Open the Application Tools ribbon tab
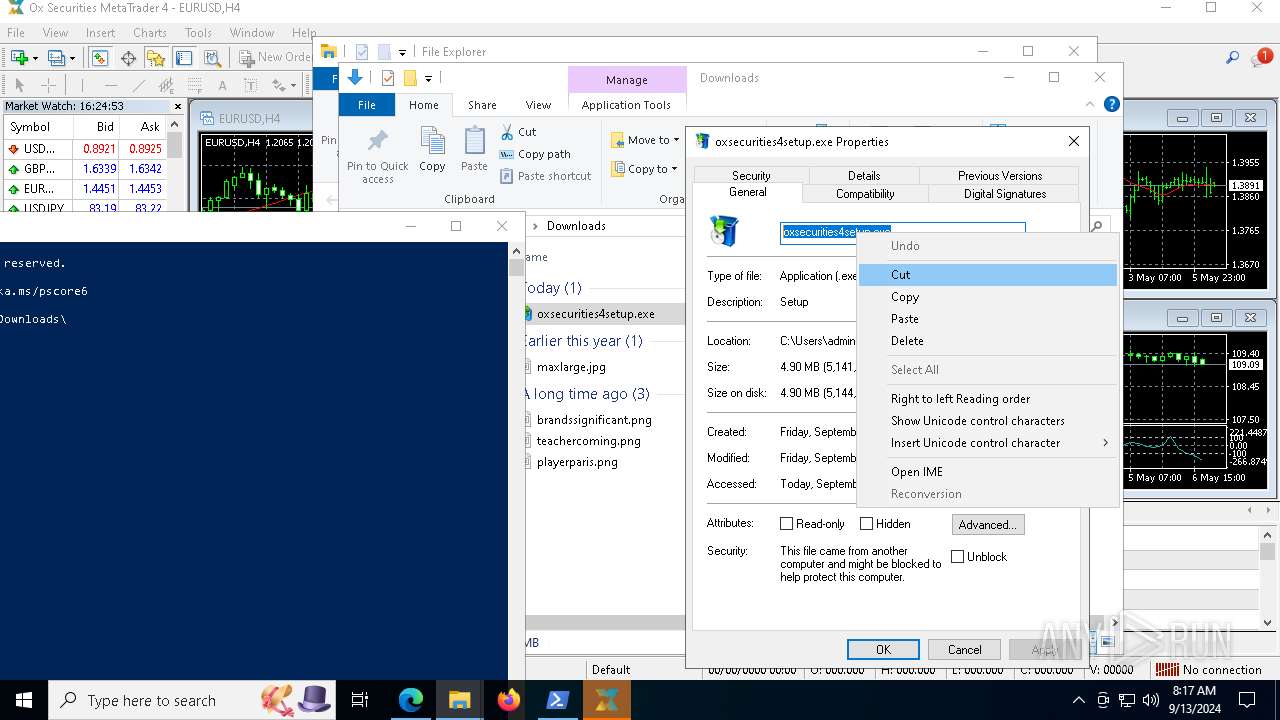Viewport: 1280px width, 720px height. (626, 105)
